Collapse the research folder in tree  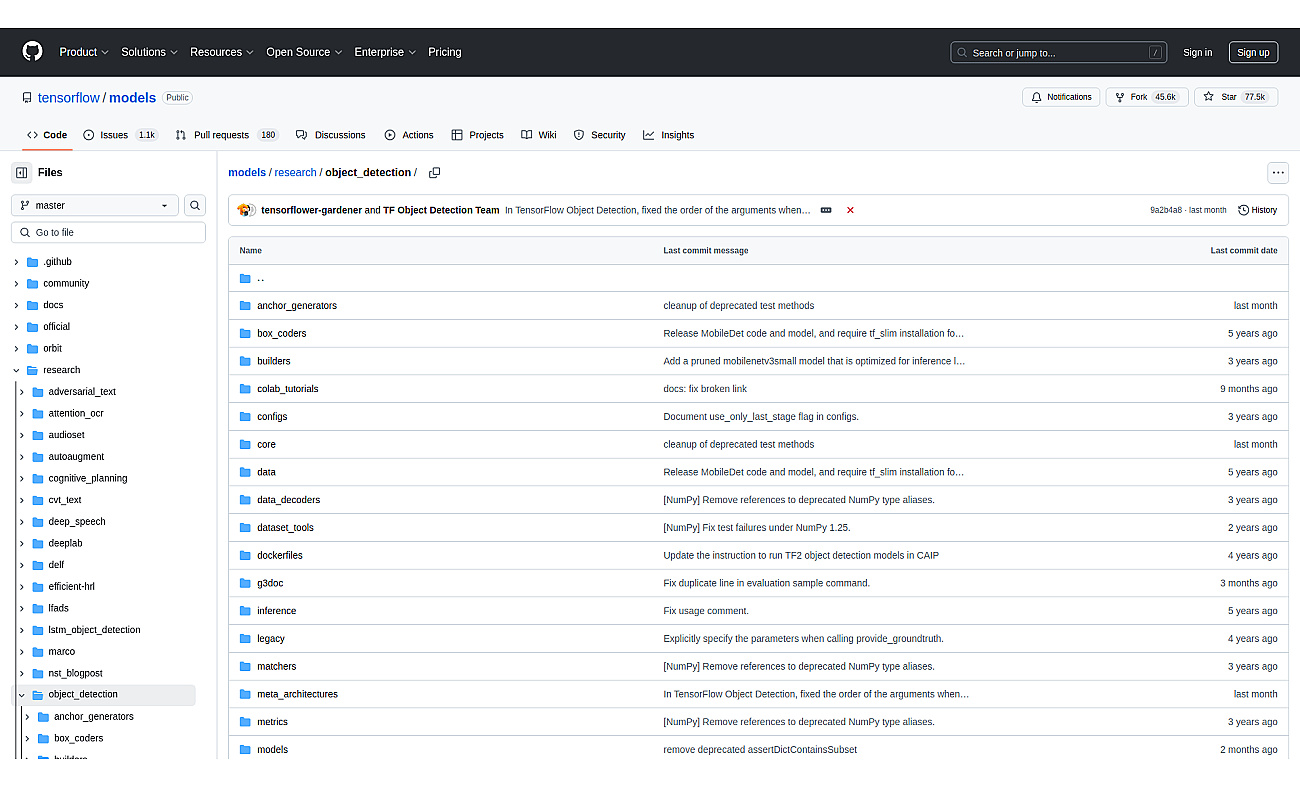[16, 370]
